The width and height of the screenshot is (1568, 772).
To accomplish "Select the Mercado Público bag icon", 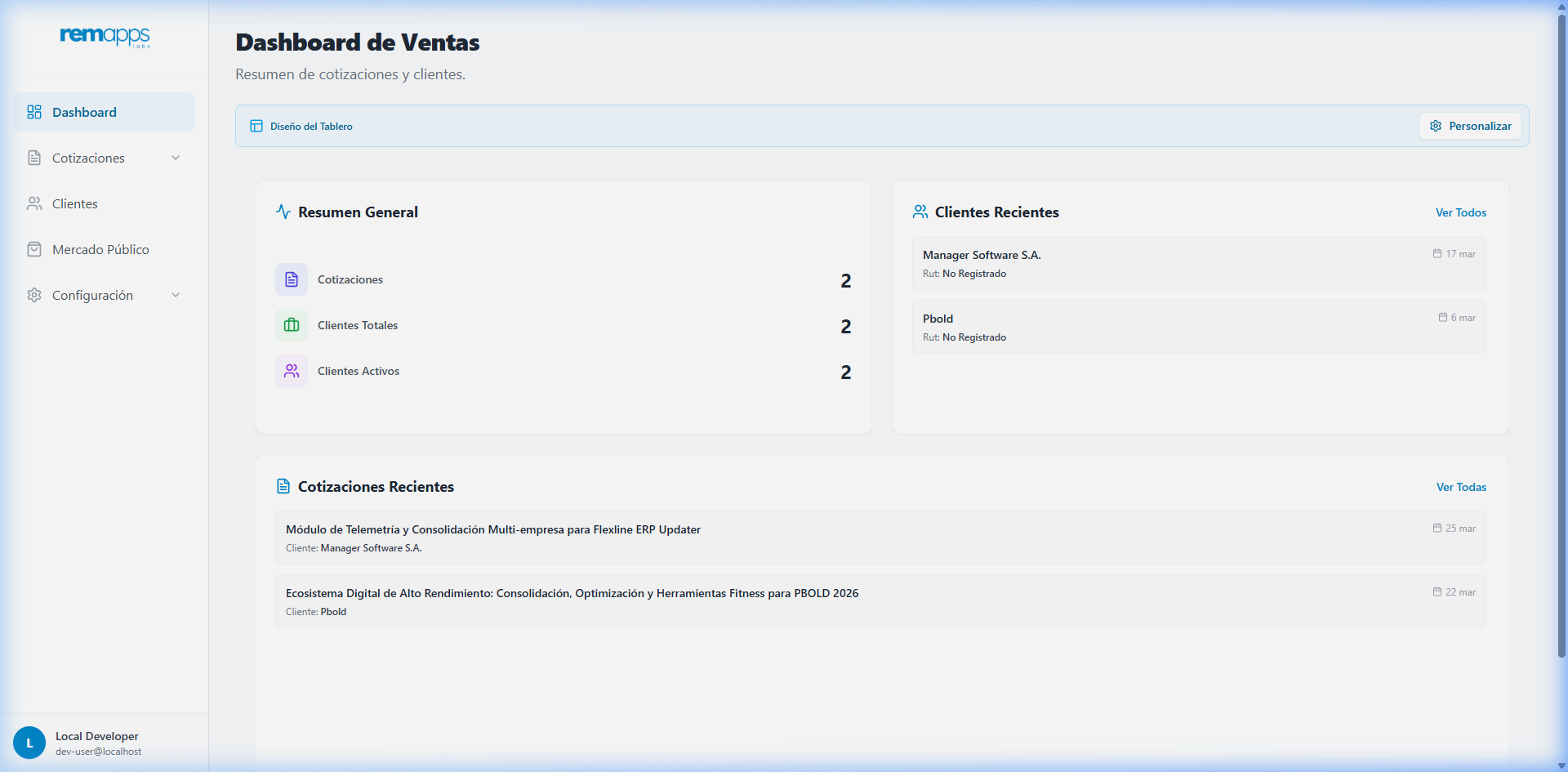I will tap(34, 248).
